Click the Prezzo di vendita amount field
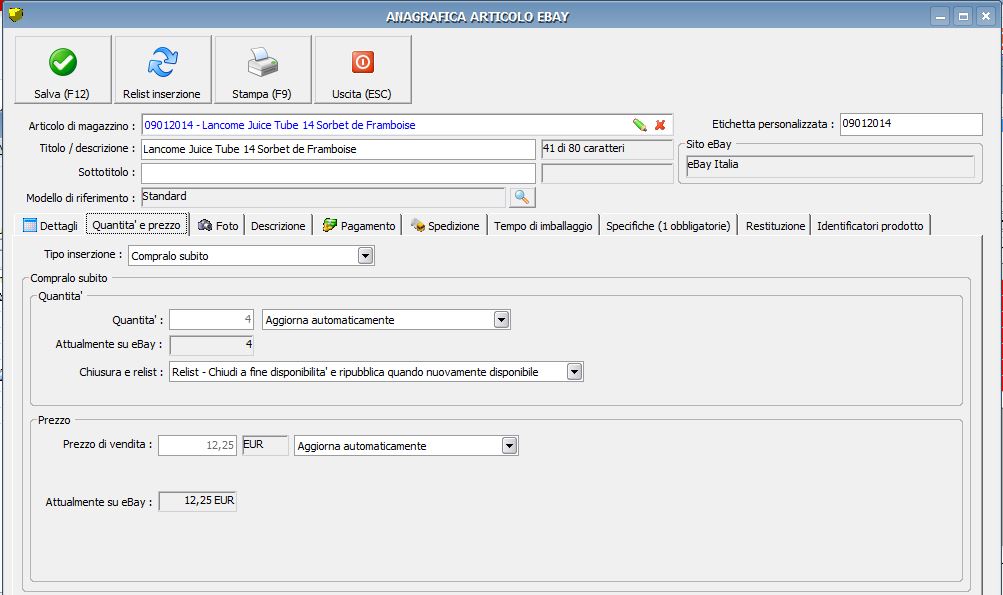The width and height of the screenshot is (1003, 595). [x=198, y=445]
